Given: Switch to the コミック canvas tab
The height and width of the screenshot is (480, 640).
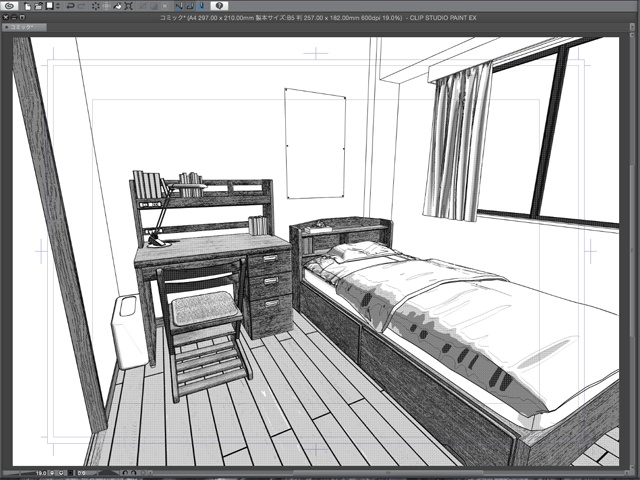Looking at the screenshot, I should [23, 27].
